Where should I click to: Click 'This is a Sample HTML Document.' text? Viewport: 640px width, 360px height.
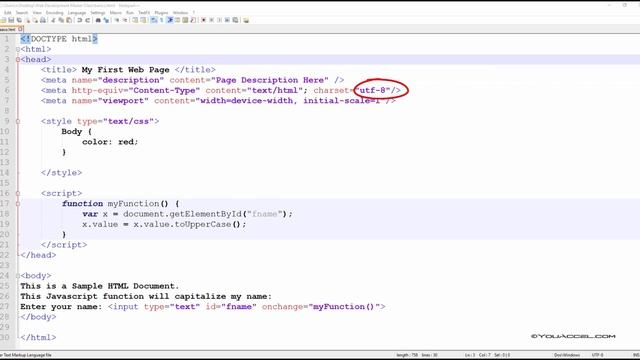(x=100, y=286)
